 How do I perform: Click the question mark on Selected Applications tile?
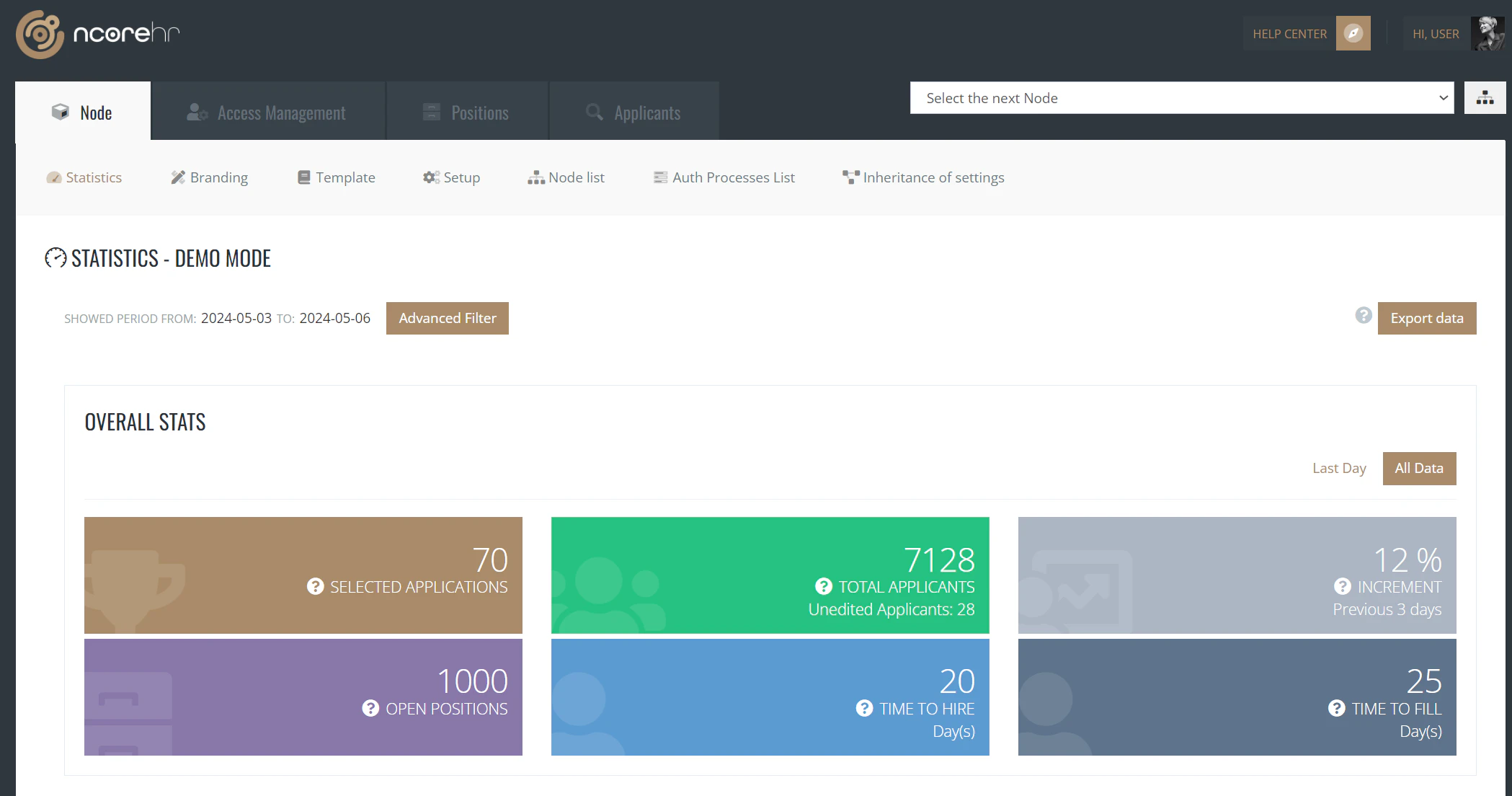coord(313,586)
